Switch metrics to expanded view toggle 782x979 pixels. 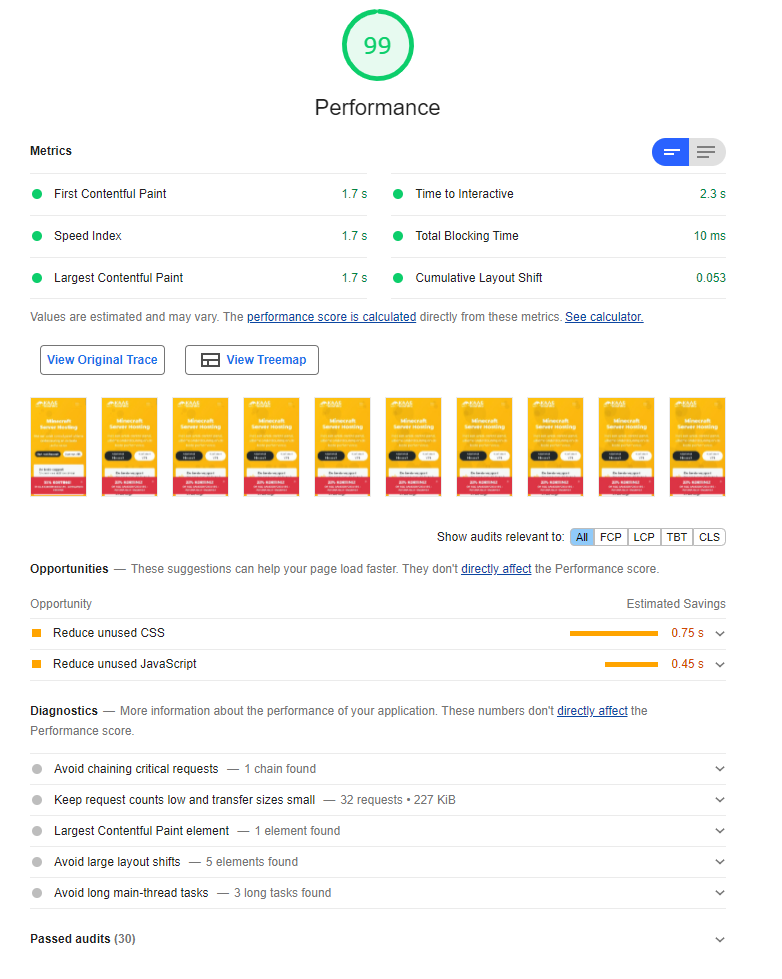[x=707, y=152]
